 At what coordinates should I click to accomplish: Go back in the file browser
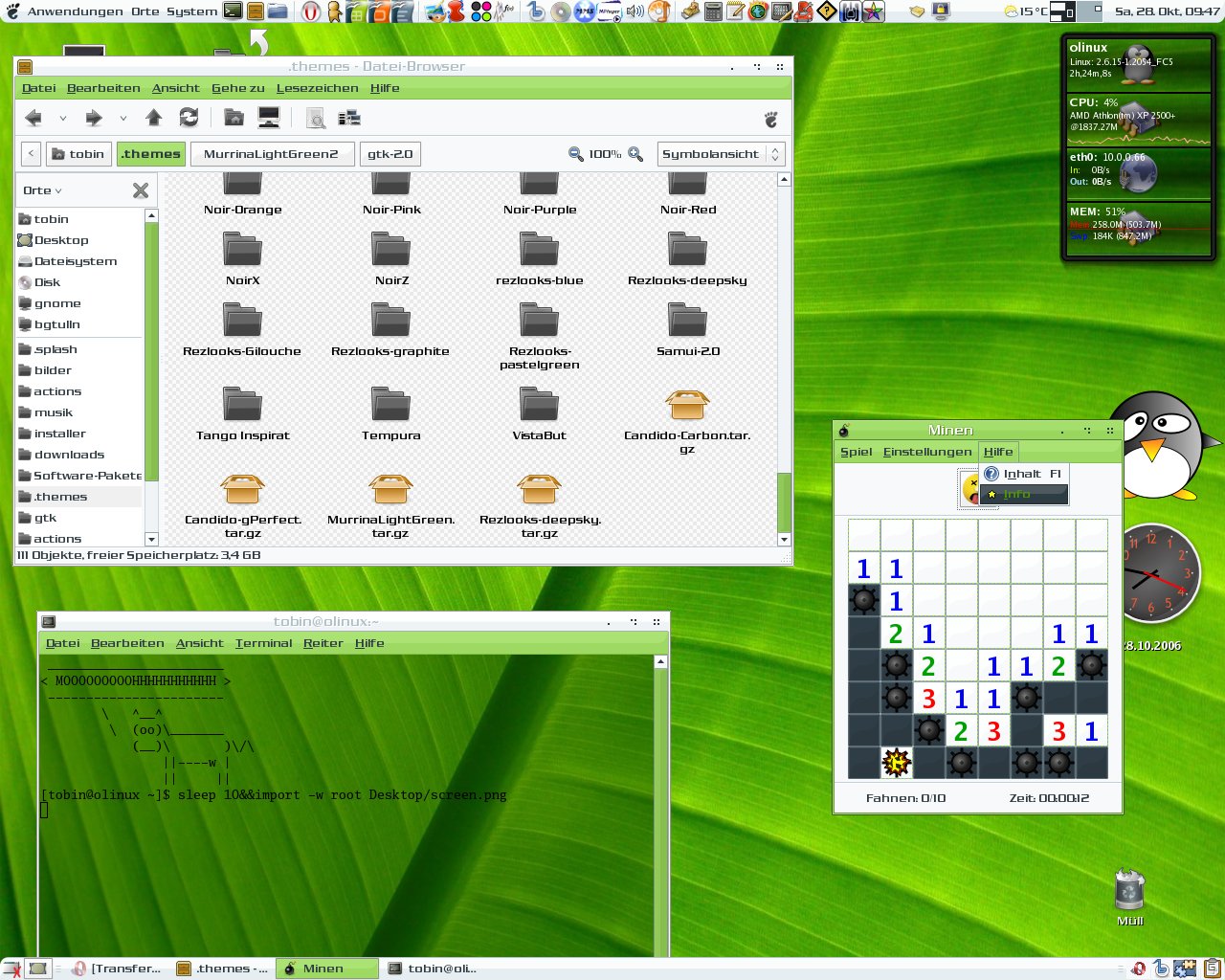click(33, 118)
